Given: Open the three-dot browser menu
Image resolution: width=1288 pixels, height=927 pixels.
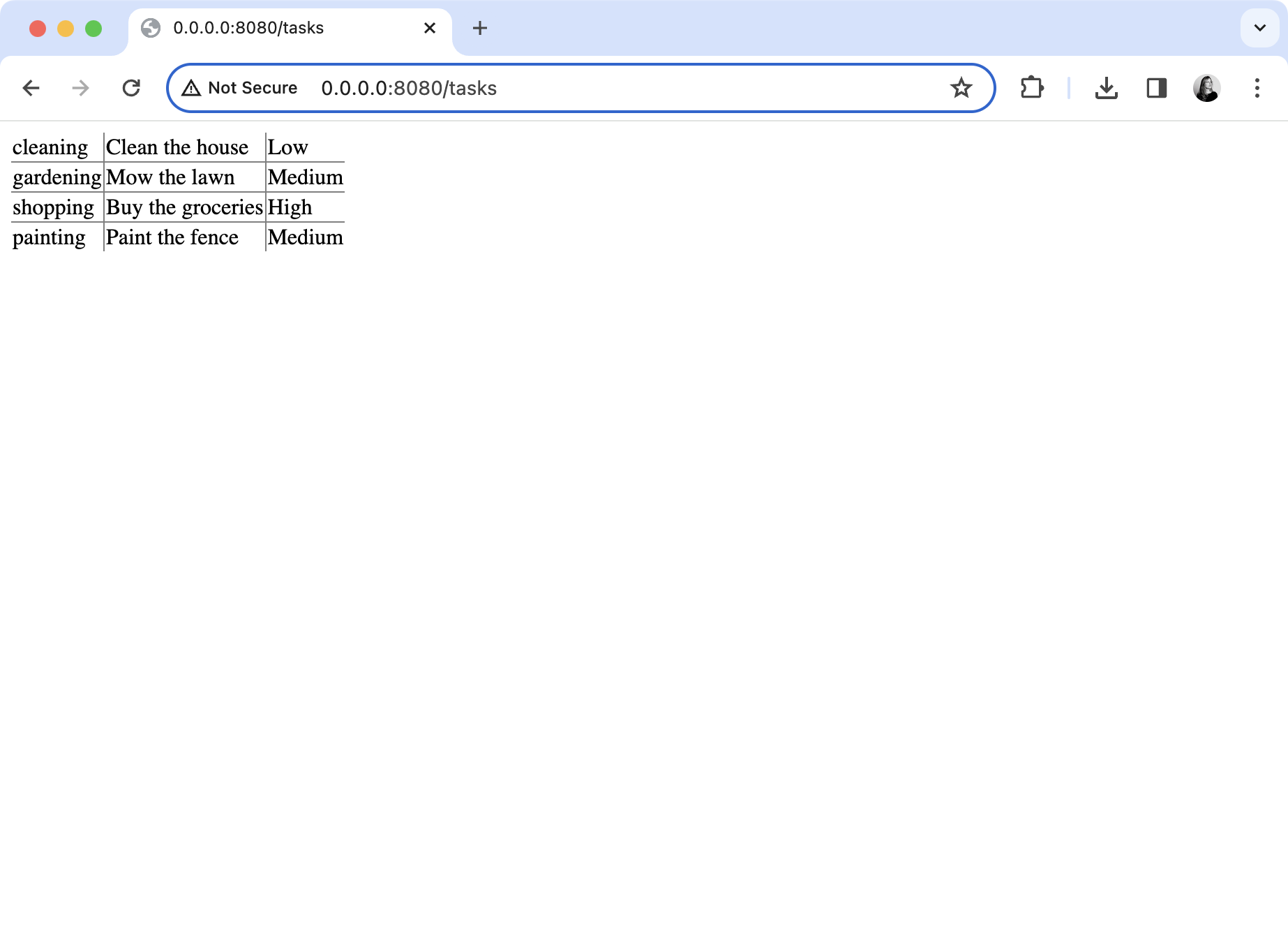Looking at the screenshot, I should coord(1257,88).
